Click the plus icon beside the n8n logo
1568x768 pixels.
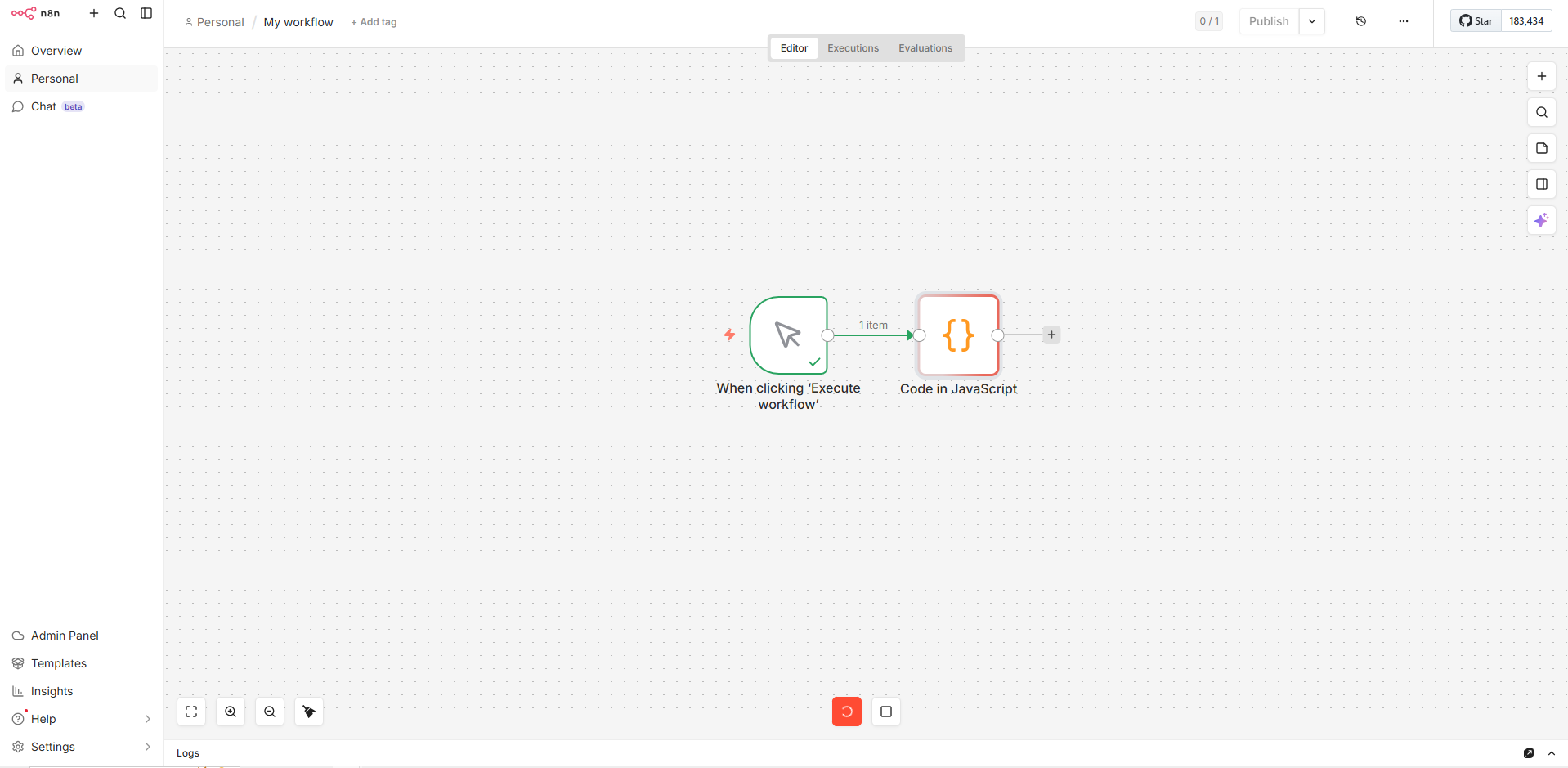pyautogui.click(x=94, y=13)
